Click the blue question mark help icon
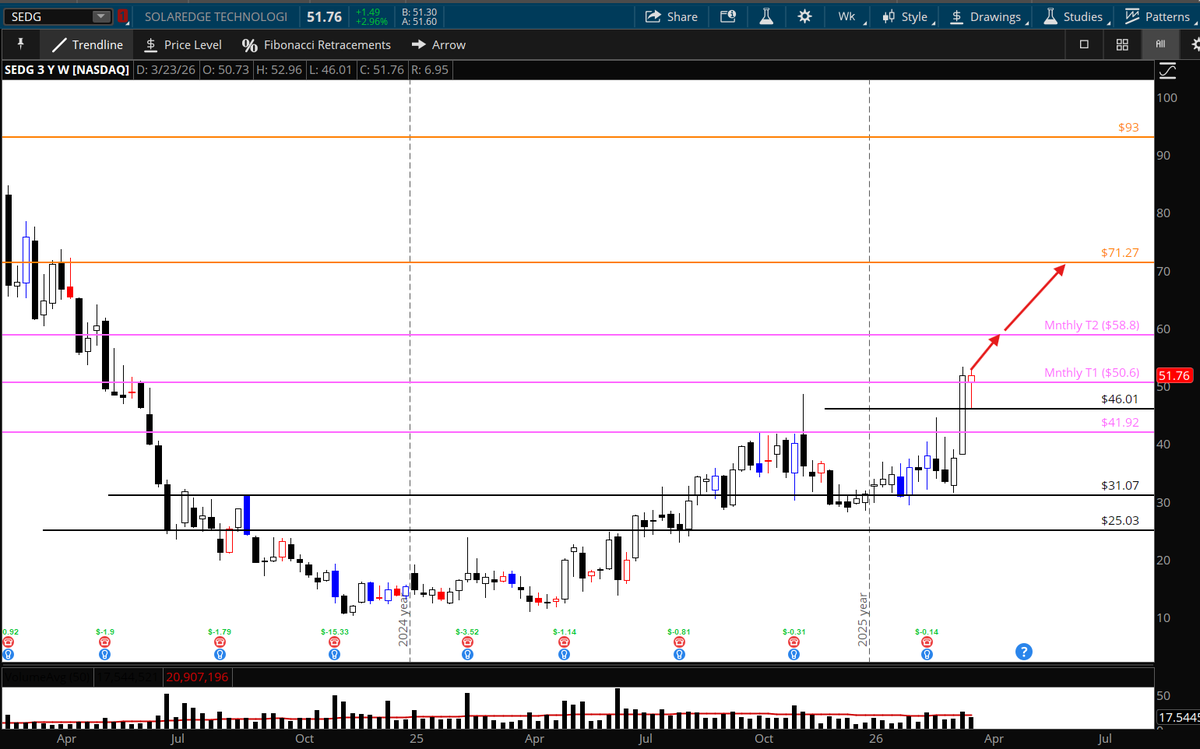Screen dimensions: 1200x749 pos(1024,652)
